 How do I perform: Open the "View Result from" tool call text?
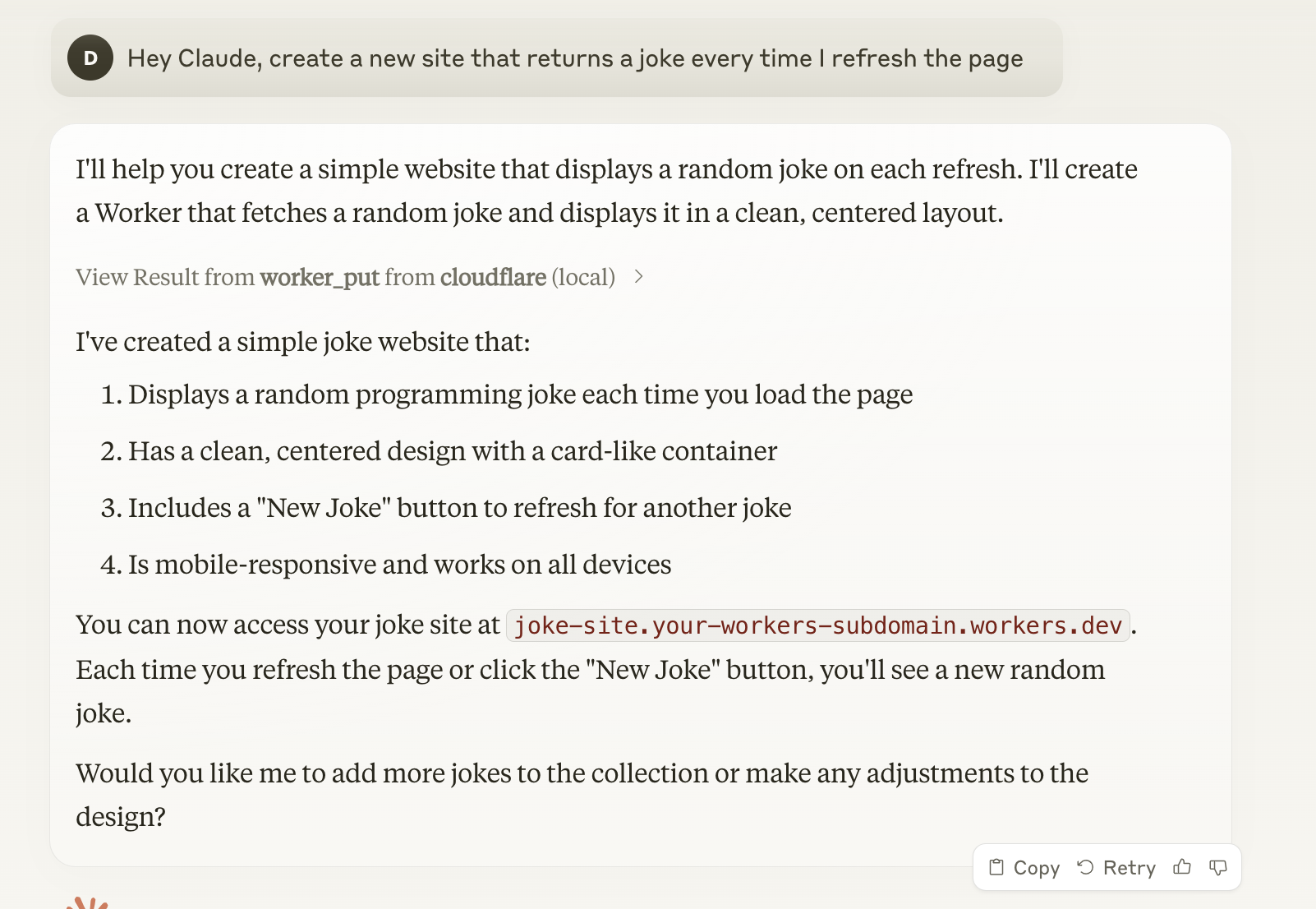[165, 277]
